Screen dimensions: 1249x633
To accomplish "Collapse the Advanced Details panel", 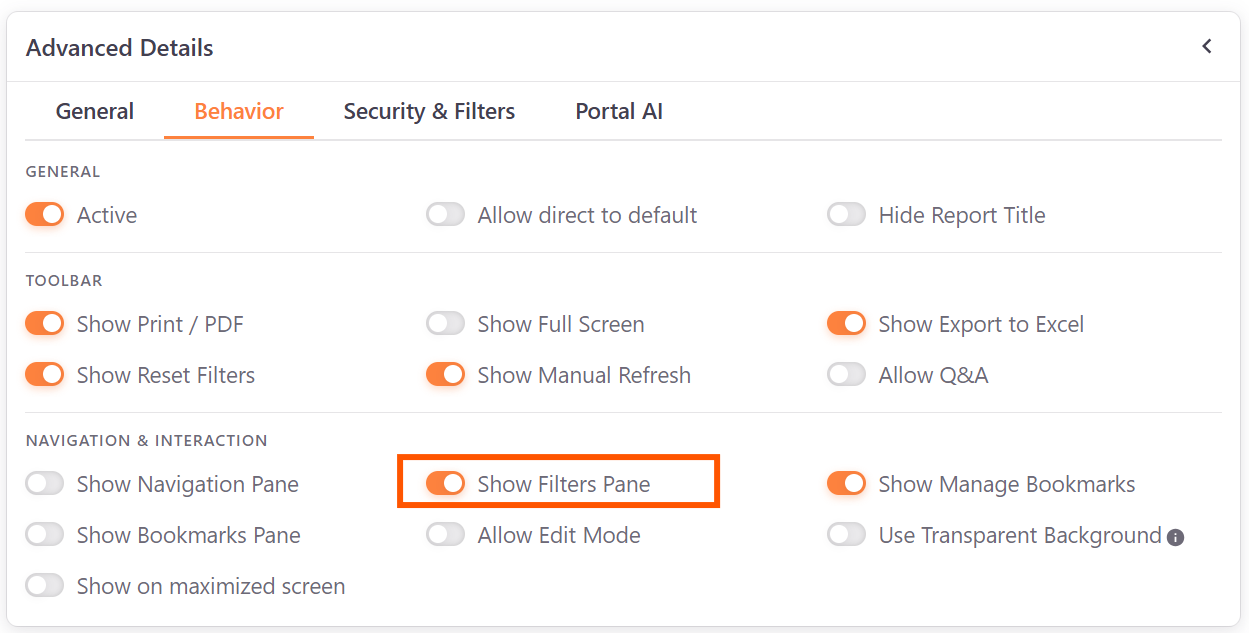I will pos(1206,46).
